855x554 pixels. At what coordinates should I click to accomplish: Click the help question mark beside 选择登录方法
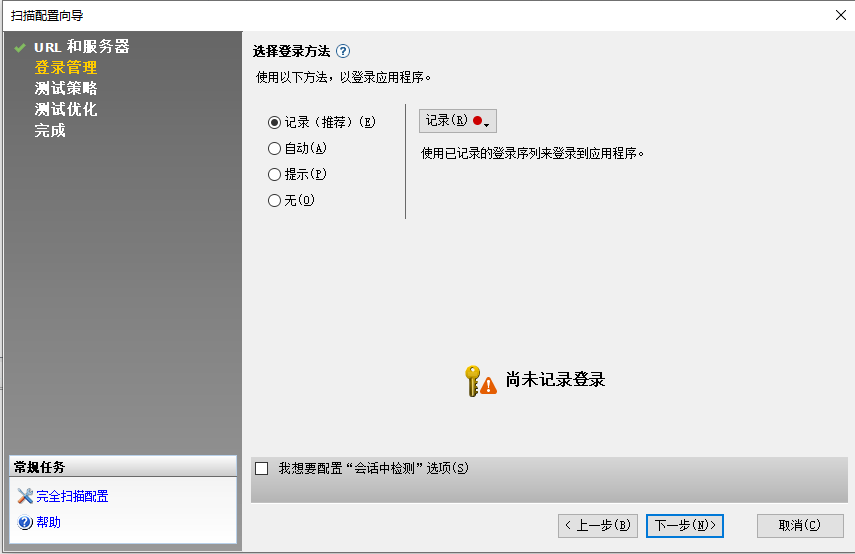click(x=343, y=51)
